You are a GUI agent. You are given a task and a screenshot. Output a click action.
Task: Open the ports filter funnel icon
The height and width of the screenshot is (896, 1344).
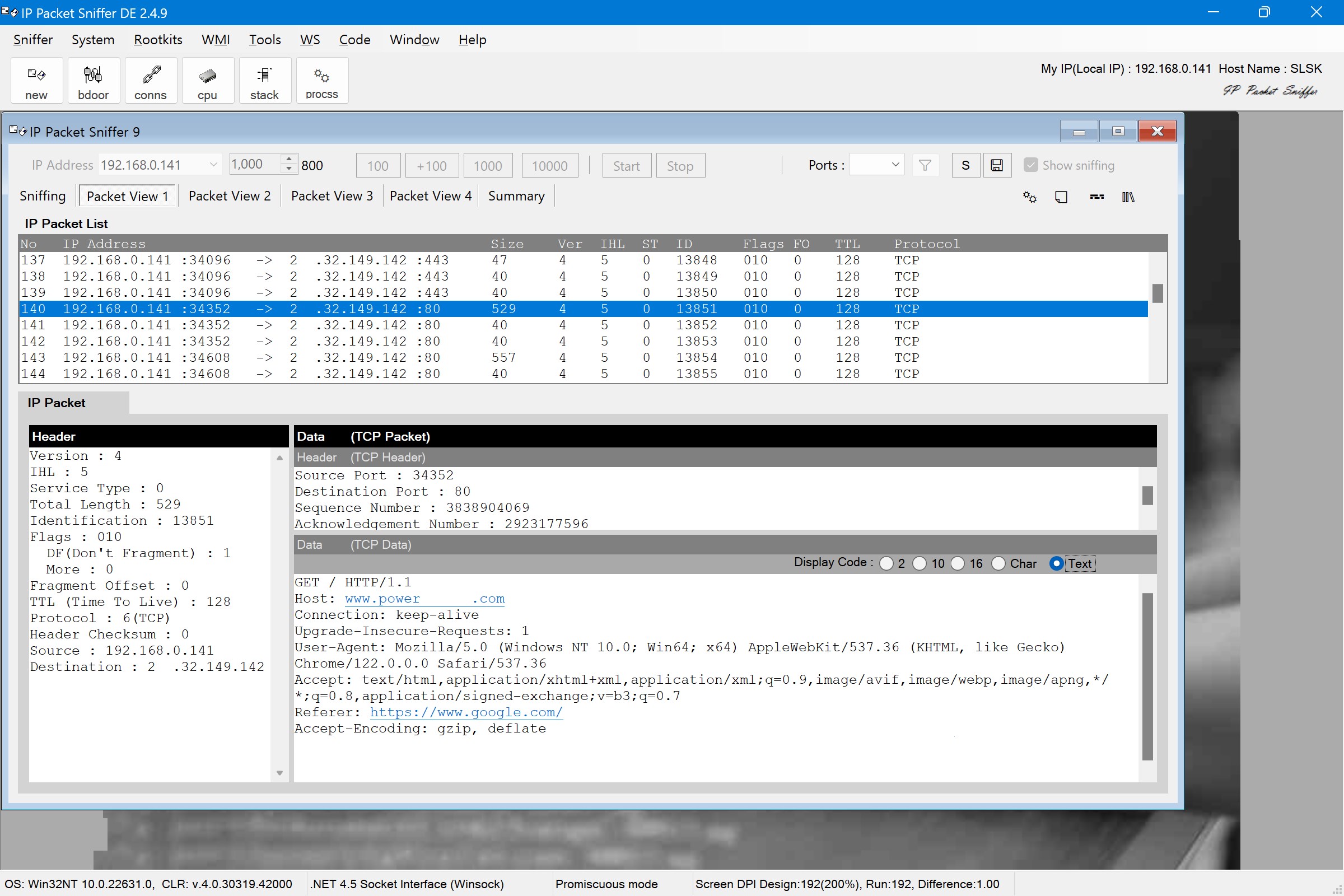(925, 165)
